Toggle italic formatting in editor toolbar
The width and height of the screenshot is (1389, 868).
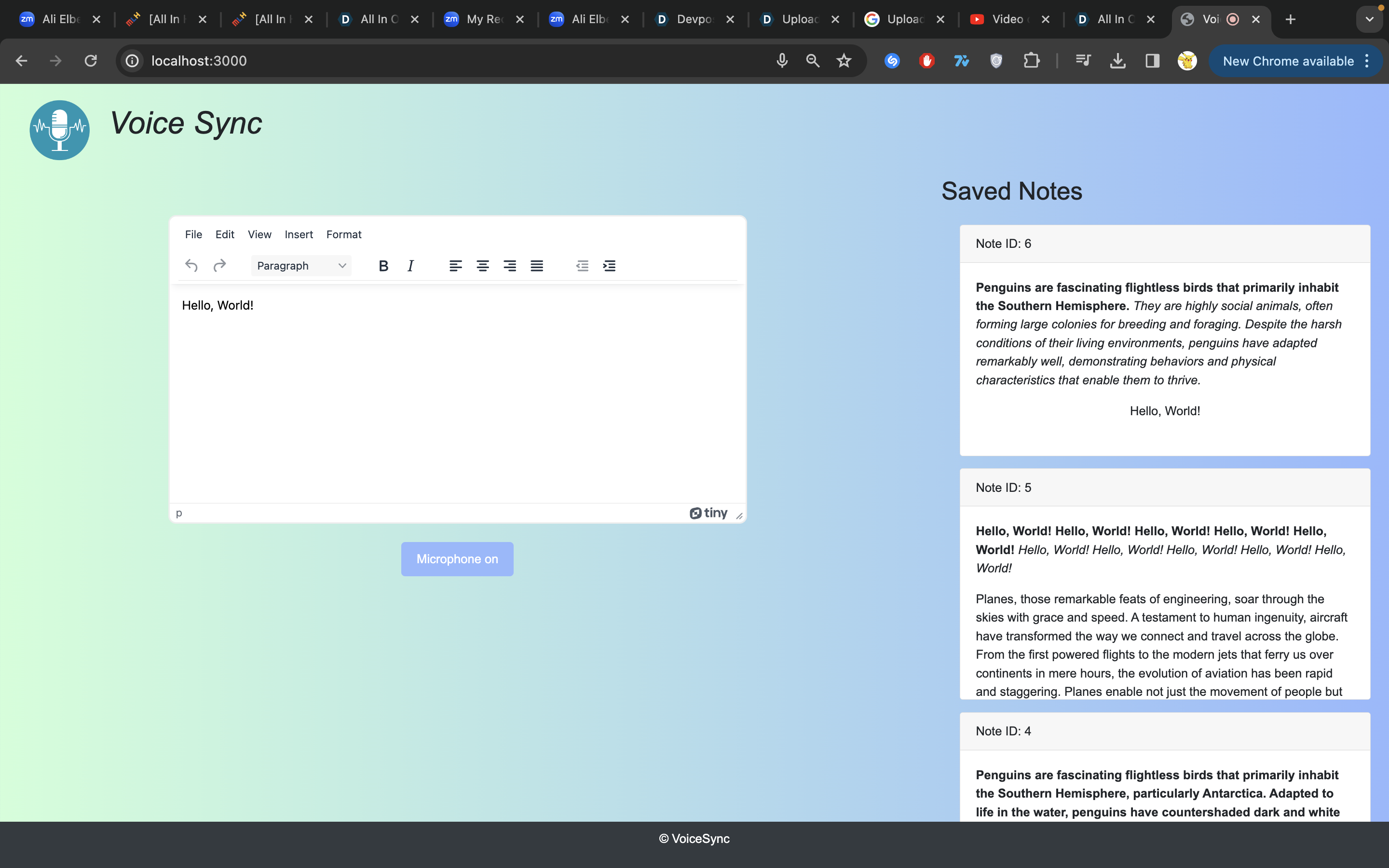(410, 266)
